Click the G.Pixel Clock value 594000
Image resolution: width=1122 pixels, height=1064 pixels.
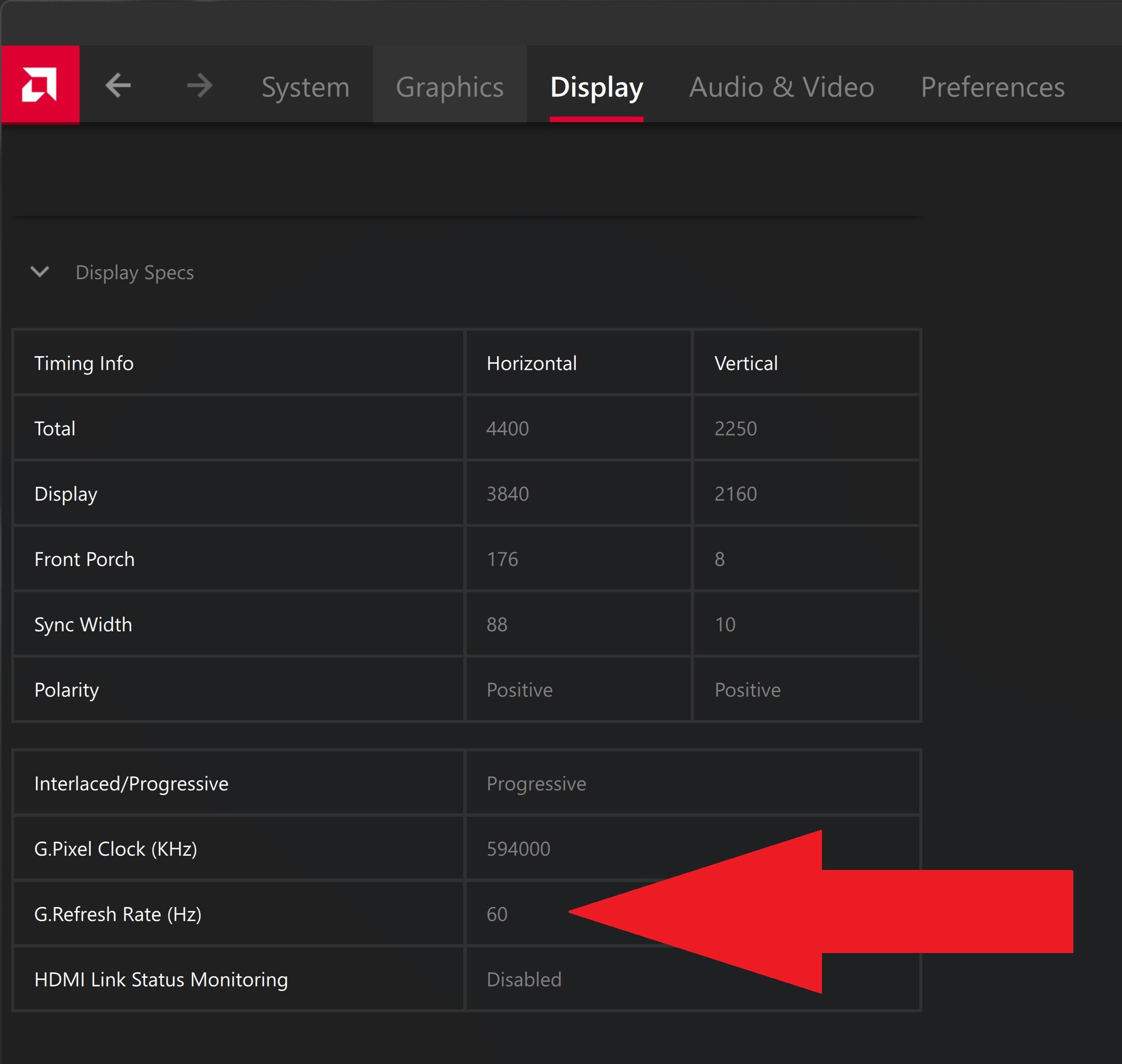click(518, 849)
